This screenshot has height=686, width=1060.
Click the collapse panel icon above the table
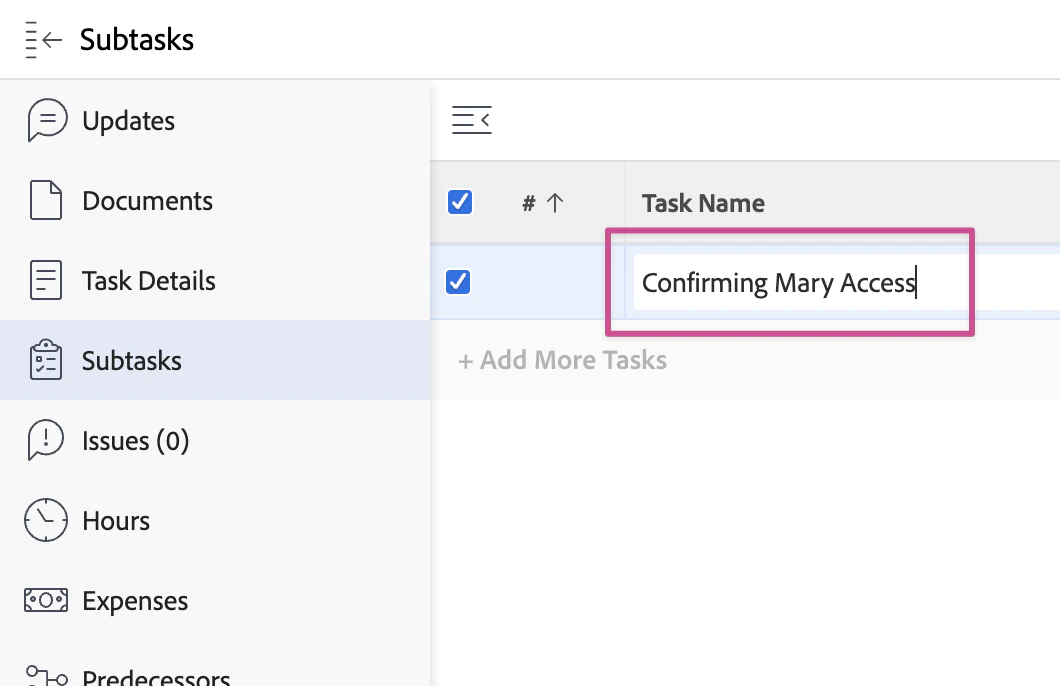(x=471, y=119)
